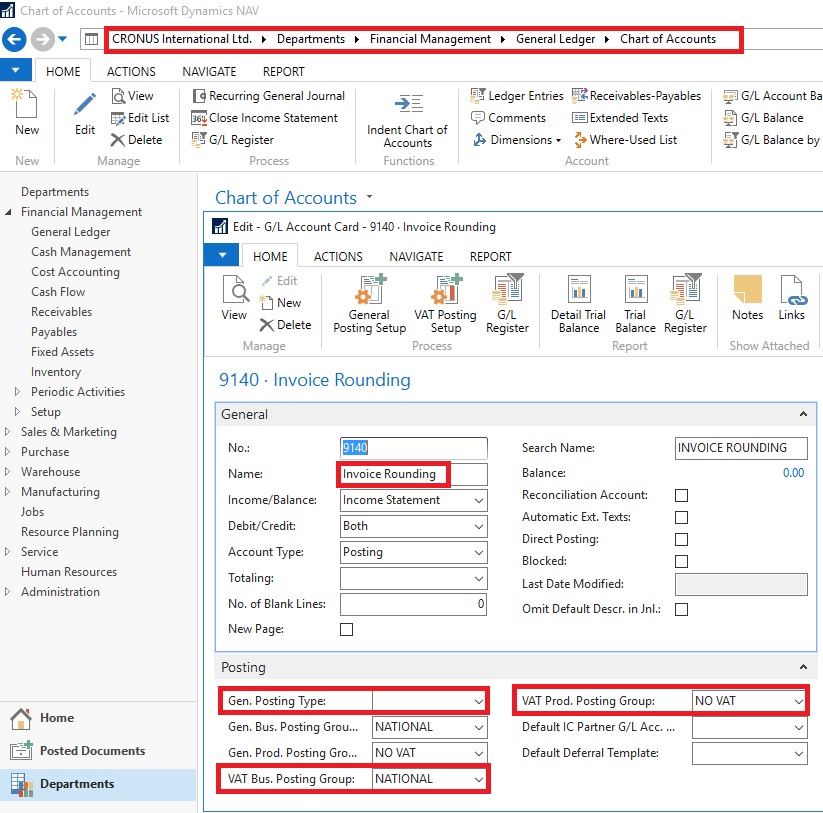Click the 0.00 Balance link
The height and width of the screenshot is (813, 823).
[x=793, y=473]
